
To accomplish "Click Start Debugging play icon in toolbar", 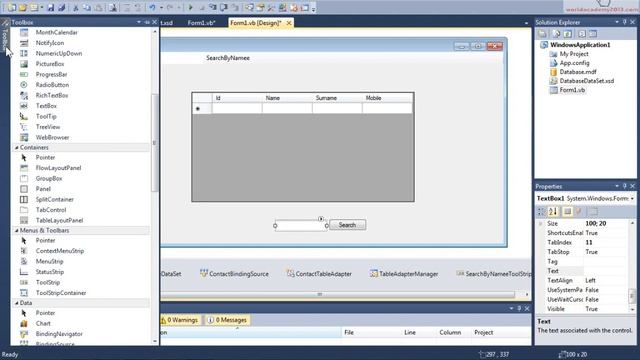I will 191,7.
